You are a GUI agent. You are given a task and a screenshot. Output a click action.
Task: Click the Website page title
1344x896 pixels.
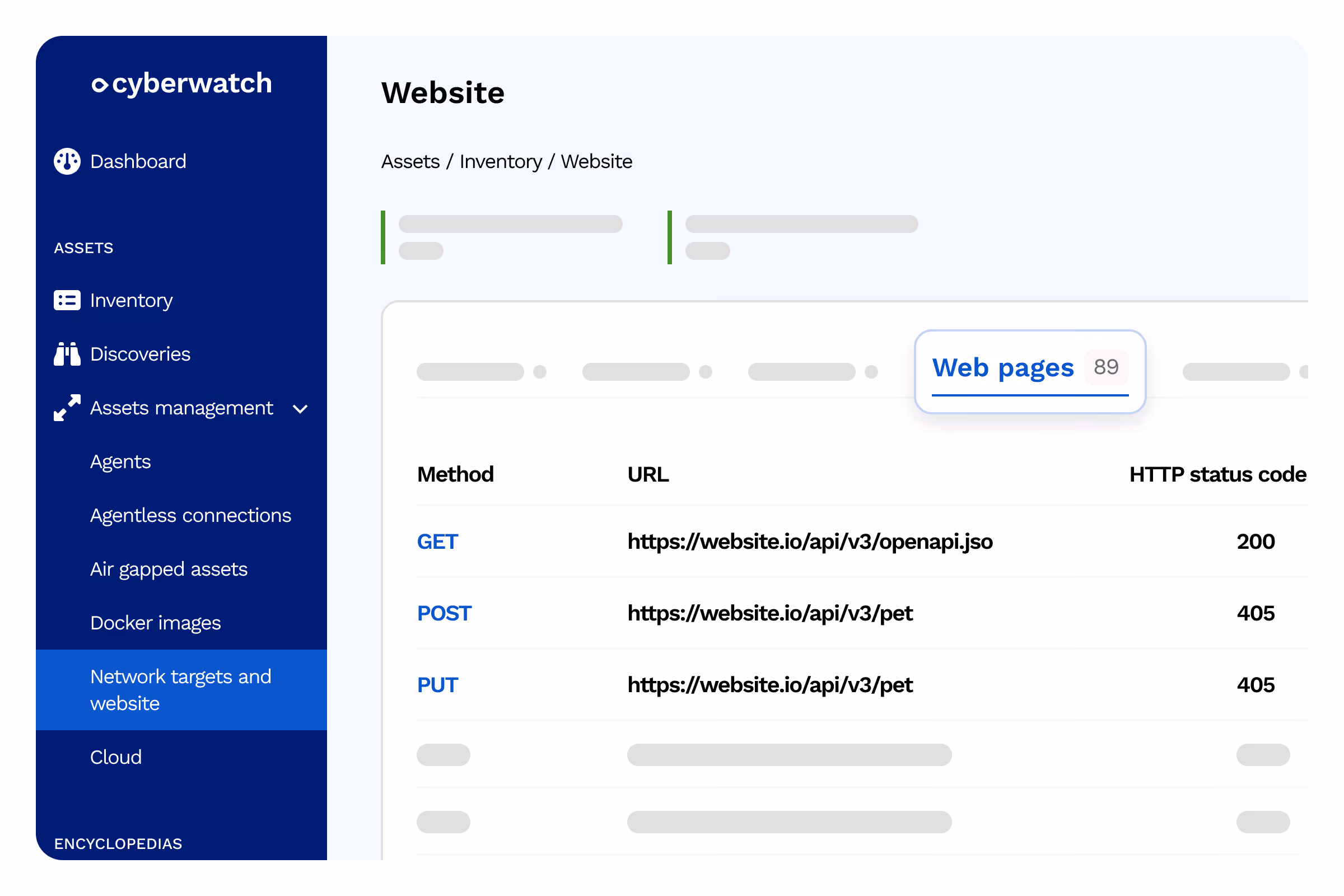pyautogui.click(x=443, y=92)
